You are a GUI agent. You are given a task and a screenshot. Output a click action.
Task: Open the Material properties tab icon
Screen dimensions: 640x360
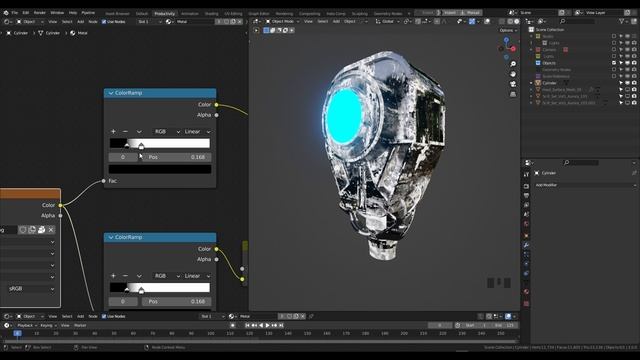pyautogui.click(x=526, y=292)
